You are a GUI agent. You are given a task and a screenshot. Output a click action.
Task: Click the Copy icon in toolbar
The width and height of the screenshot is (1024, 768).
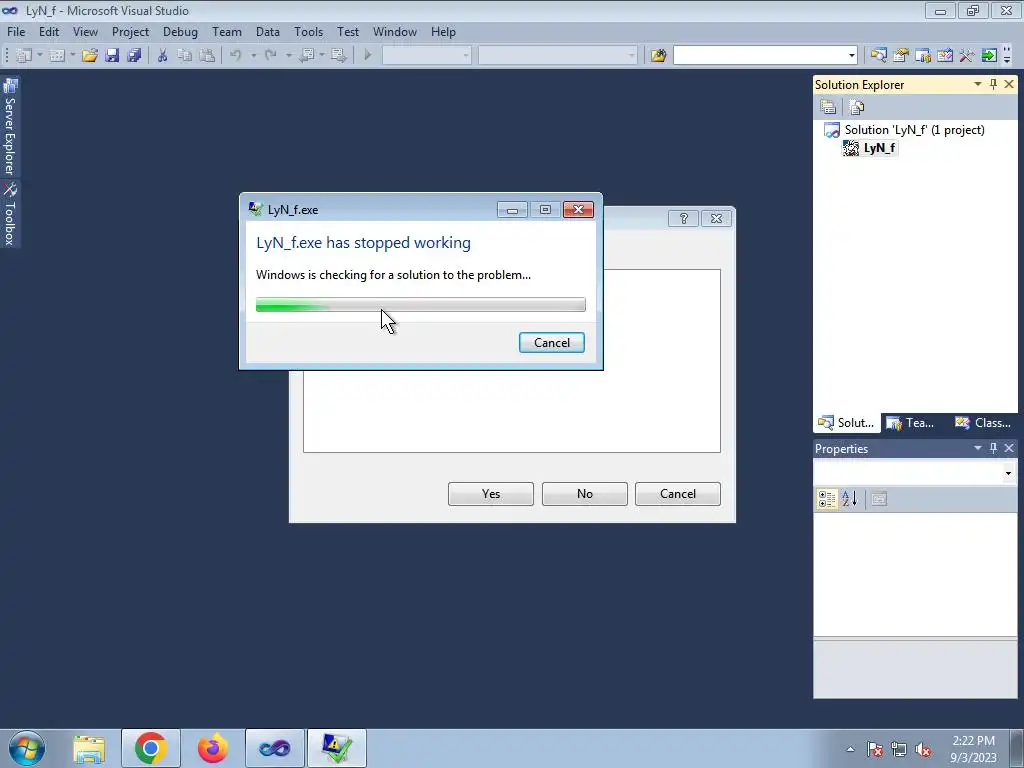185,56
